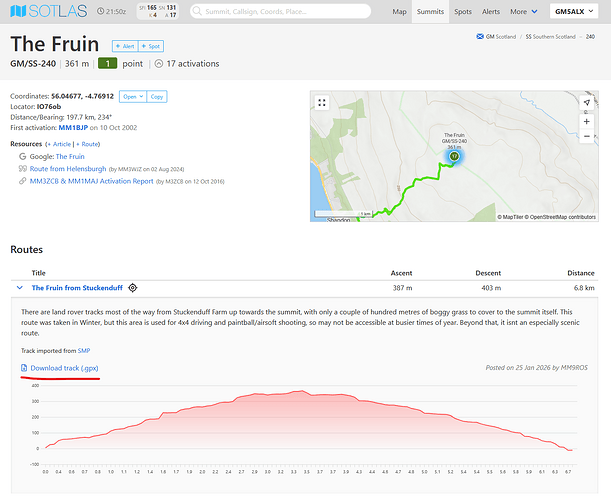Open the coordinates Open dropdown
Screen dimensions: 611x500
click(x=131, y=96)
